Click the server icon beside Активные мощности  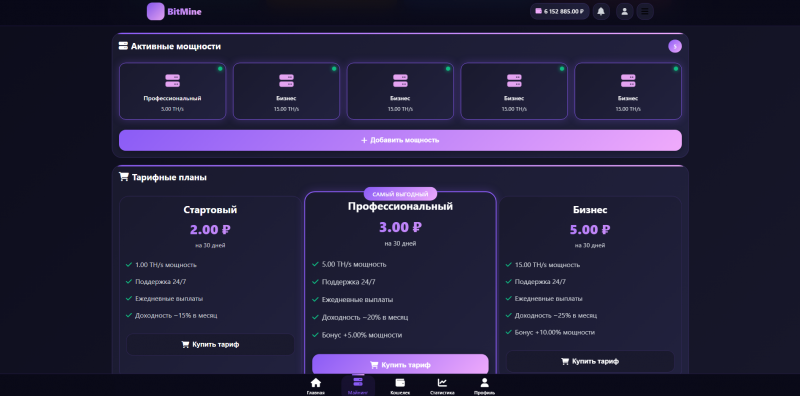(x=123, y=46)
